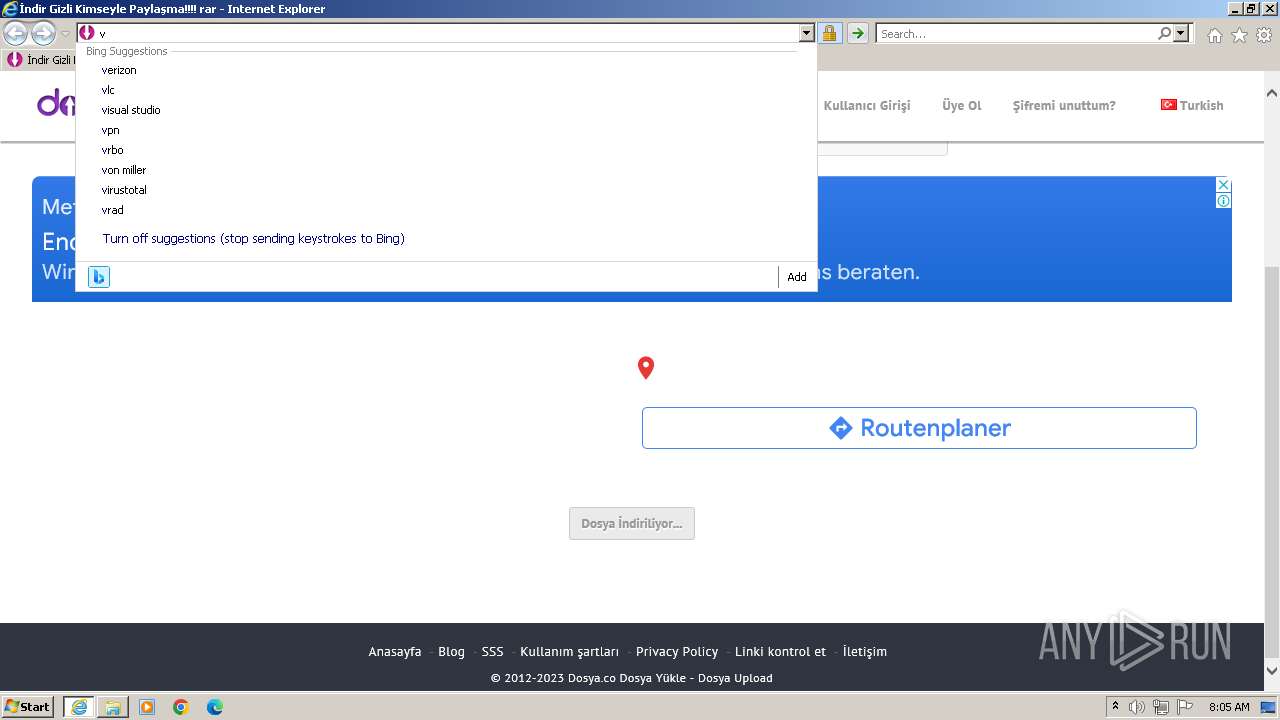
Task: Click the Turkish flag icon
Action: coord(1168,105)
